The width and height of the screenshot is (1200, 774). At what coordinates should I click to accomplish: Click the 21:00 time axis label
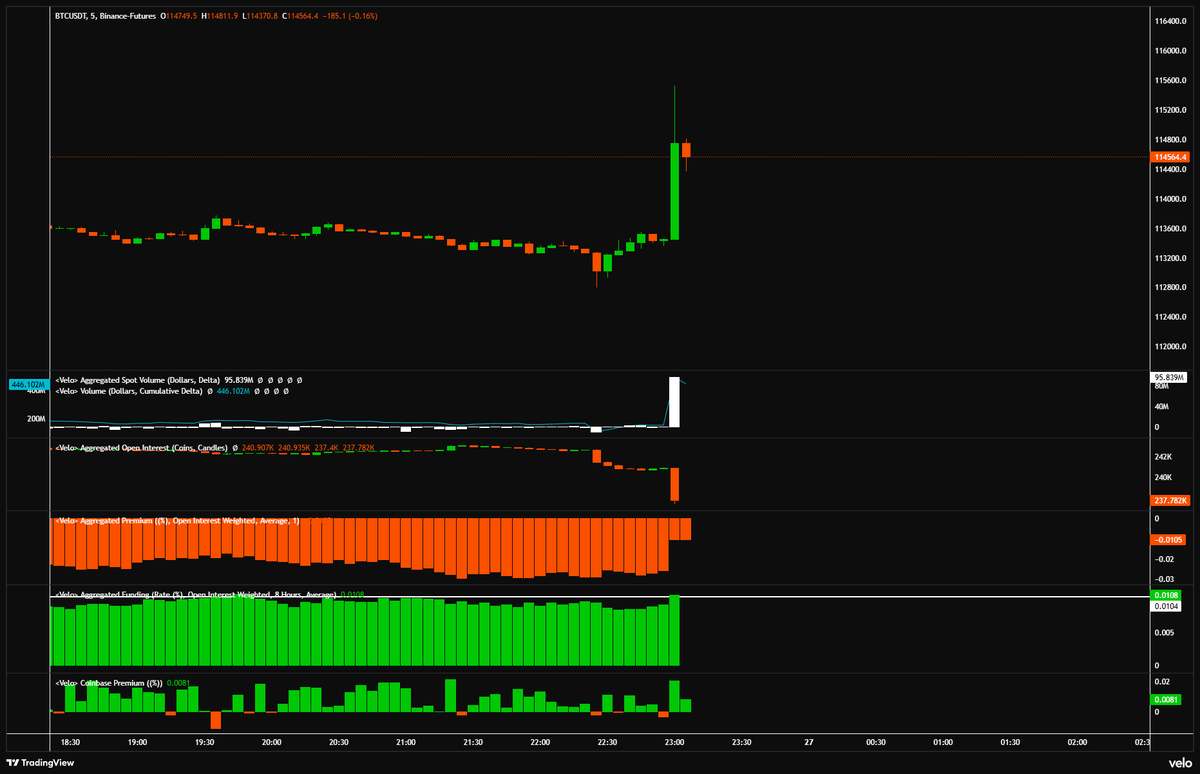406,743
